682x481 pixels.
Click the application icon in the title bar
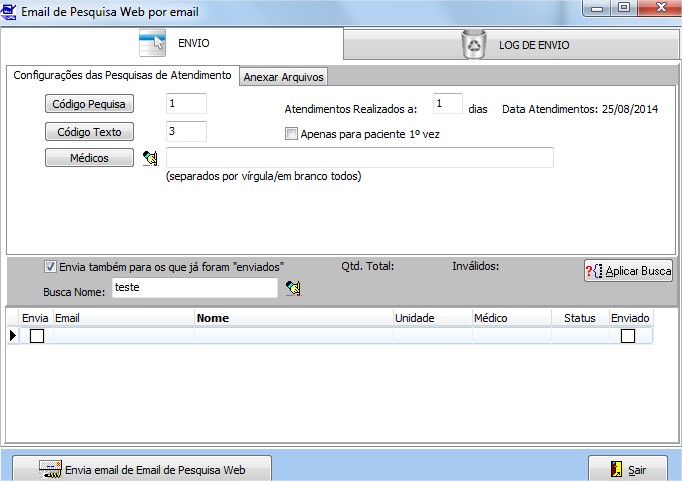(10, 12)
